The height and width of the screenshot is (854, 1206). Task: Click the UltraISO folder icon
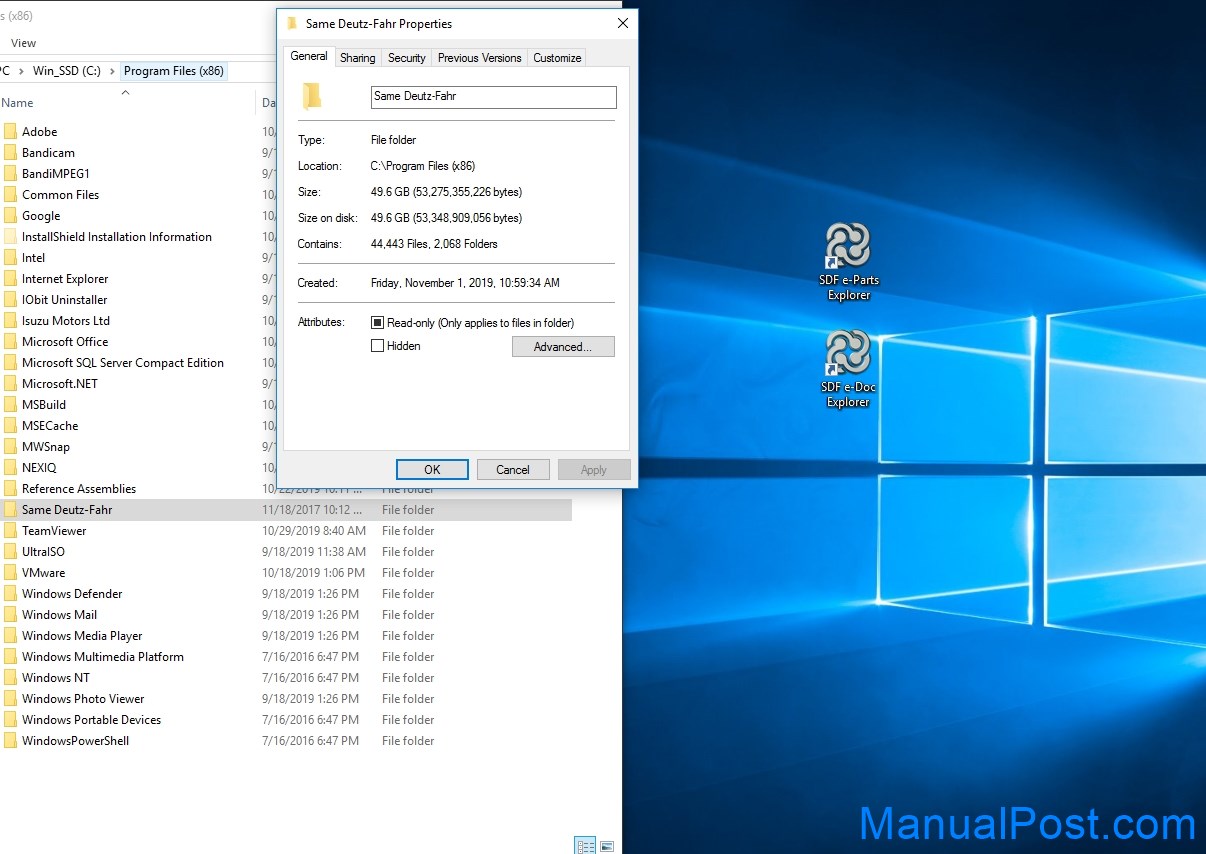coord(10,552)
